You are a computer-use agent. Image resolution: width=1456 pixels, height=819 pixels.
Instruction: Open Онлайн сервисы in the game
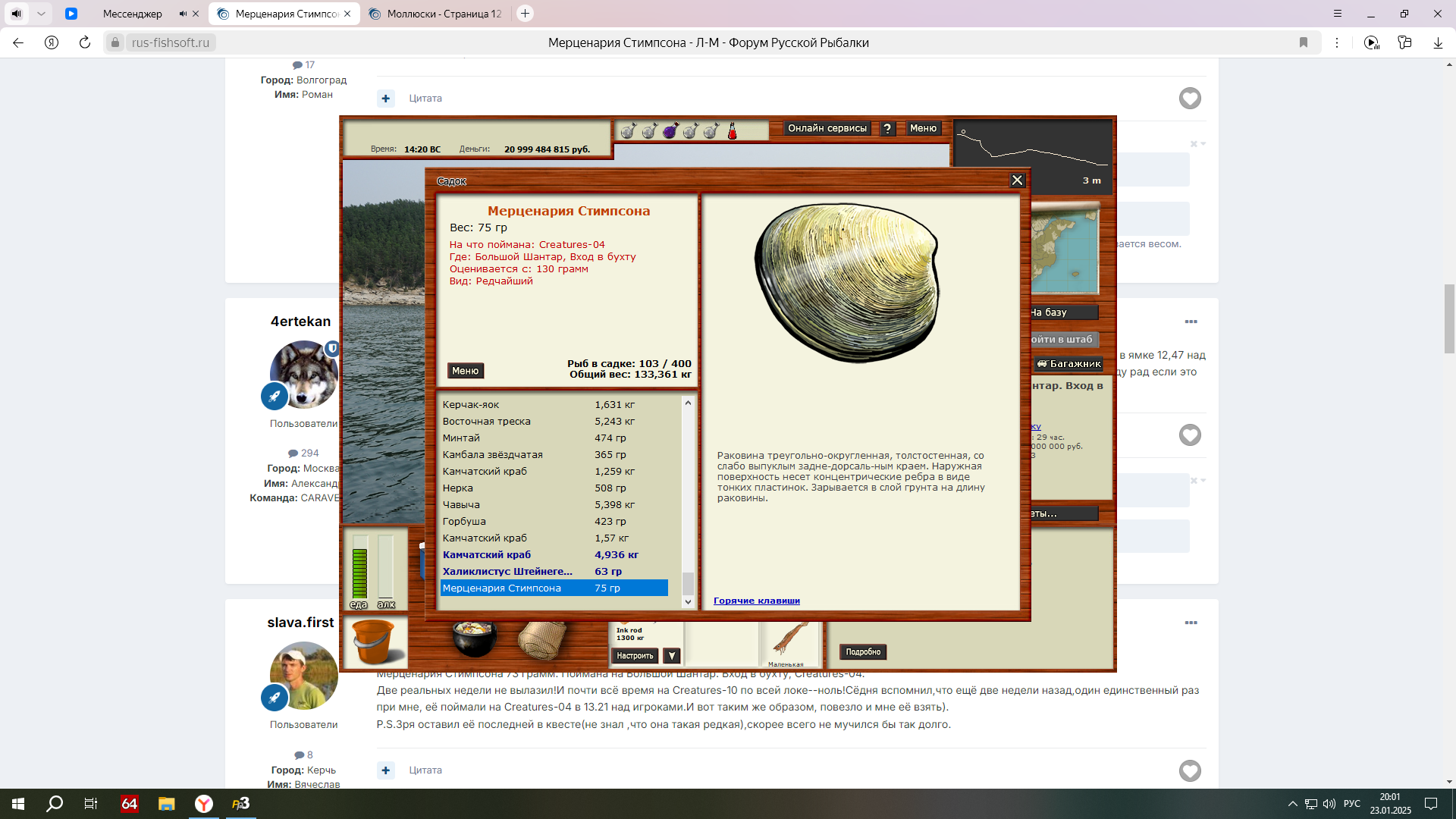click(827, 128)
